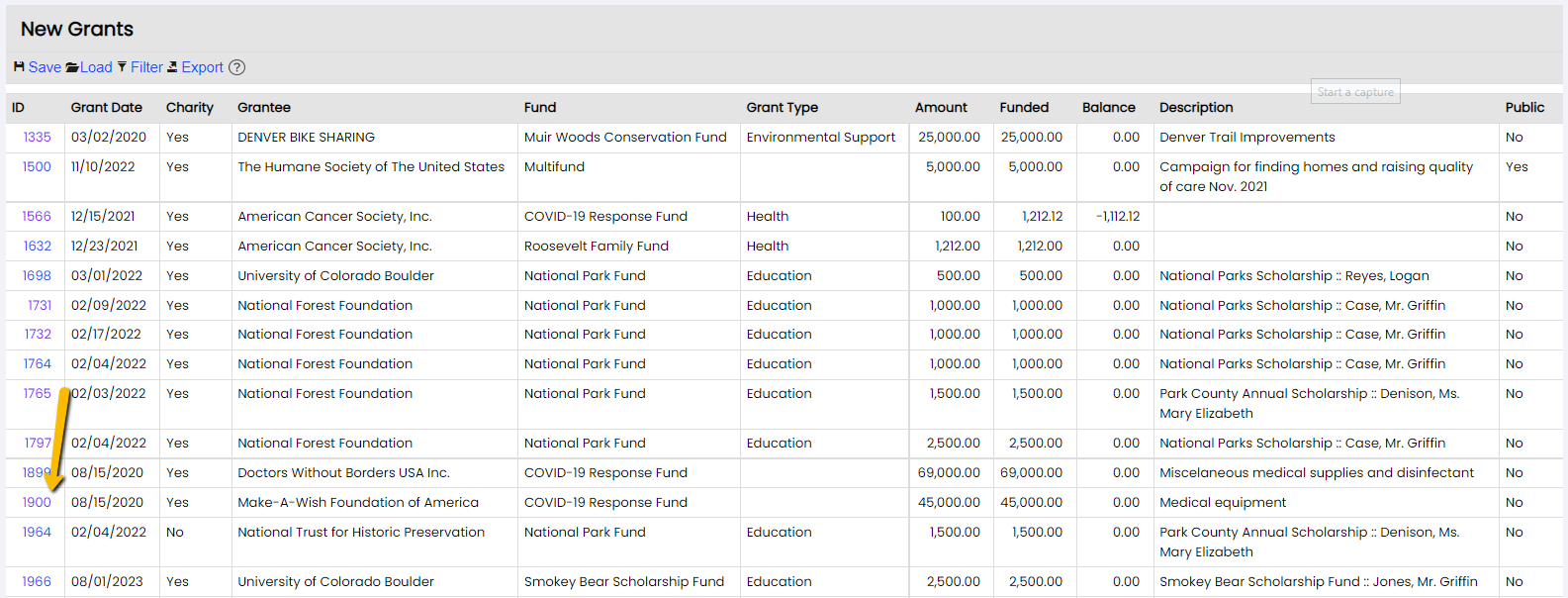The height and width of the screenshot is (598, 1568).
Task: Click the Start a capture button
Action: tap(1355, 92)
